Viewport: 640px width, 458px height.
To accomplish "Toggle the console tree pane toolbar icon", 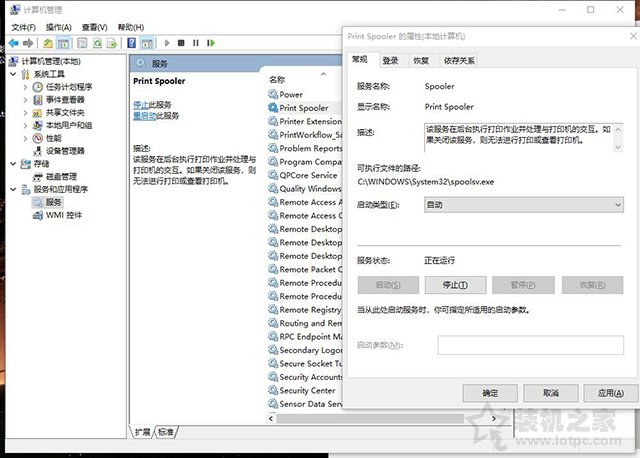I will pos(63,43).
